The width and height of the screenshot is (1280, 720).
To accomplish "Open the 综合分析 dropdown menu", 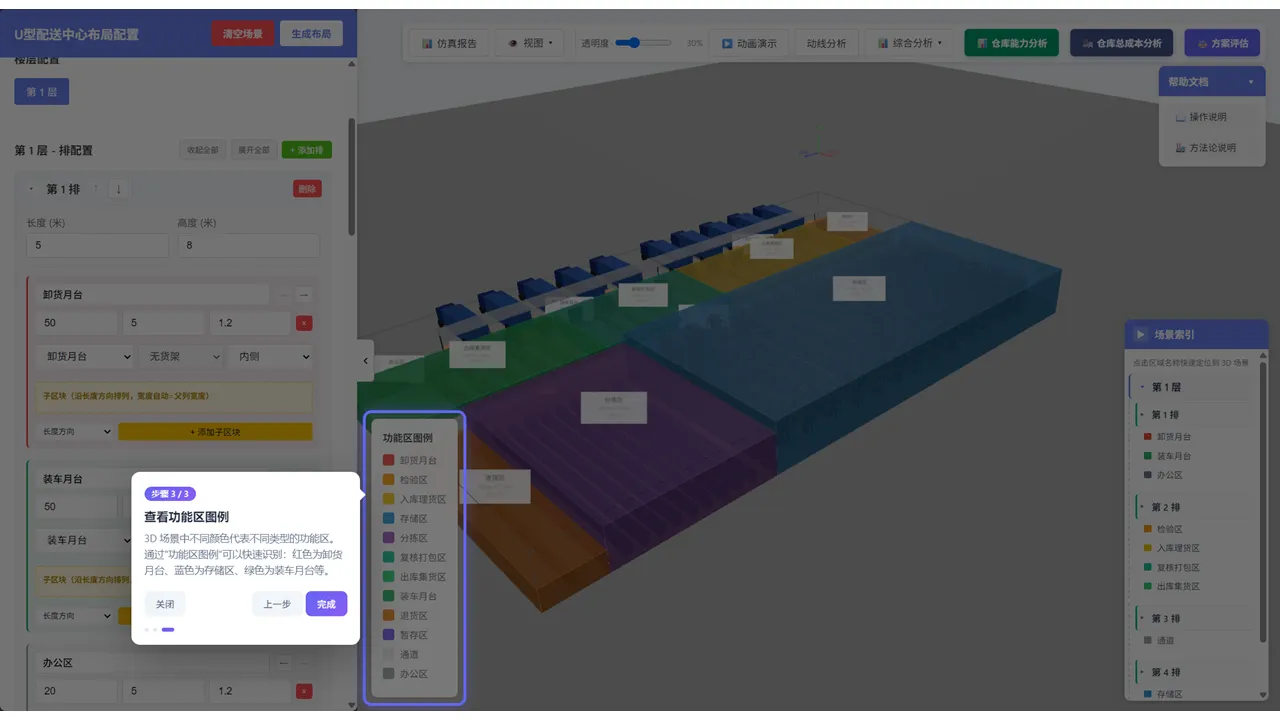I will (x=909, y=43).
